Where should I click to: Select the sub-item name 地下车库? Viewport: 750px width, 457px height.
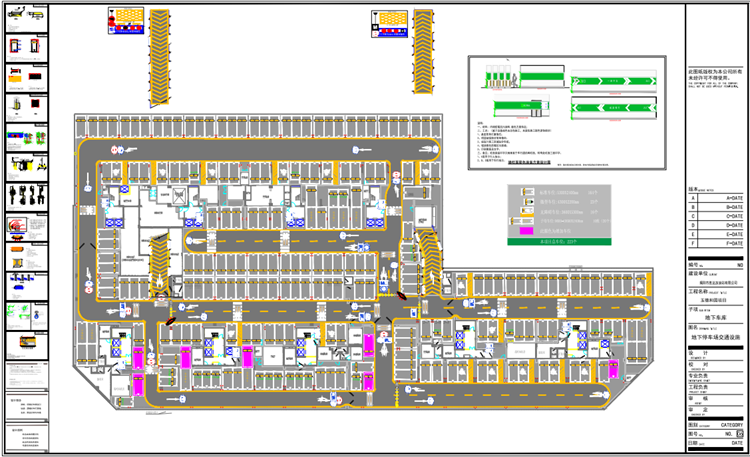[716, 318]
